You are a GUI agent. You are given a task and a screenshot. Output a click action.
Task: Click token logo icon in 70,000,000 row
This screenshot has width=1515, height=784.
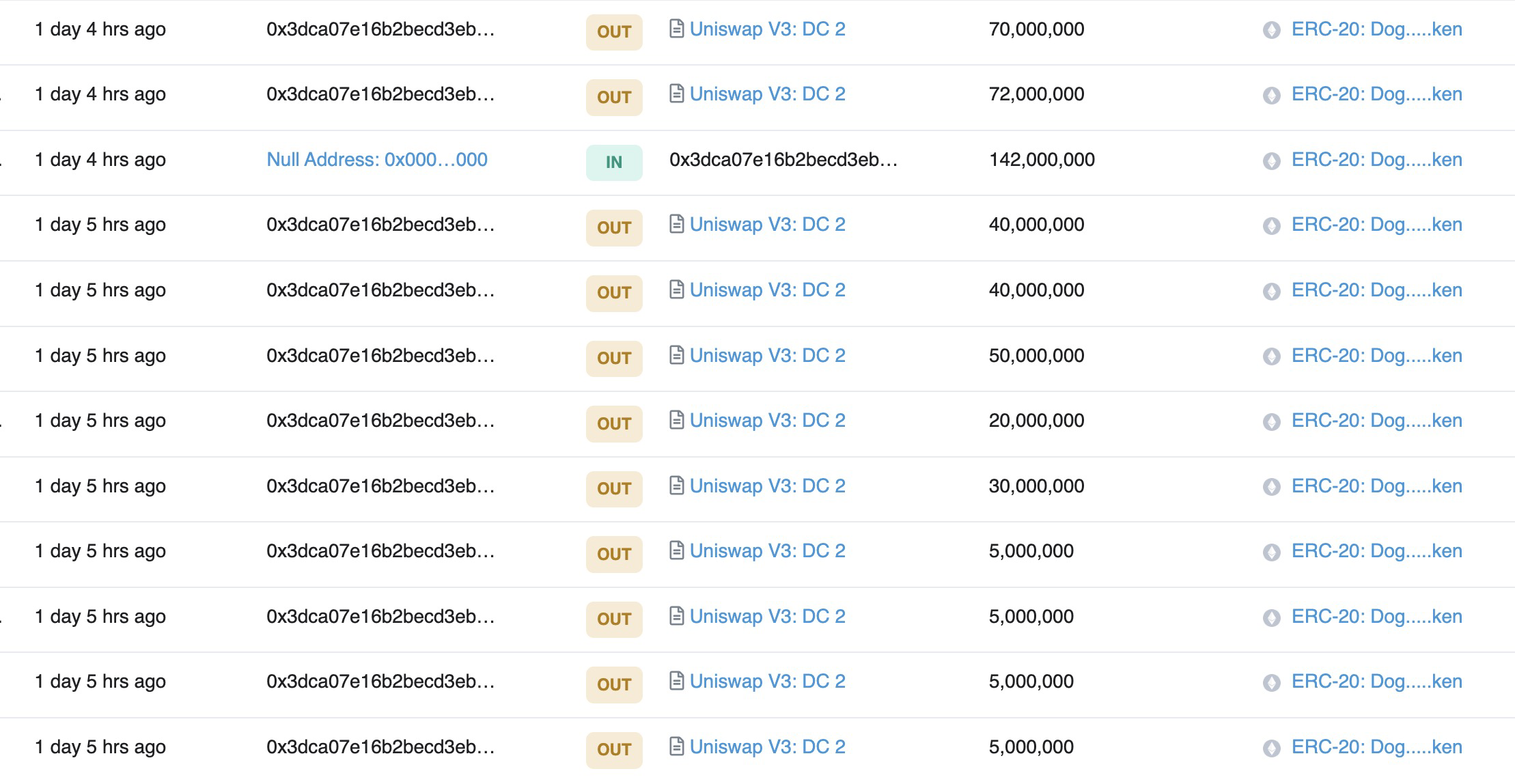coord(1271,30)
